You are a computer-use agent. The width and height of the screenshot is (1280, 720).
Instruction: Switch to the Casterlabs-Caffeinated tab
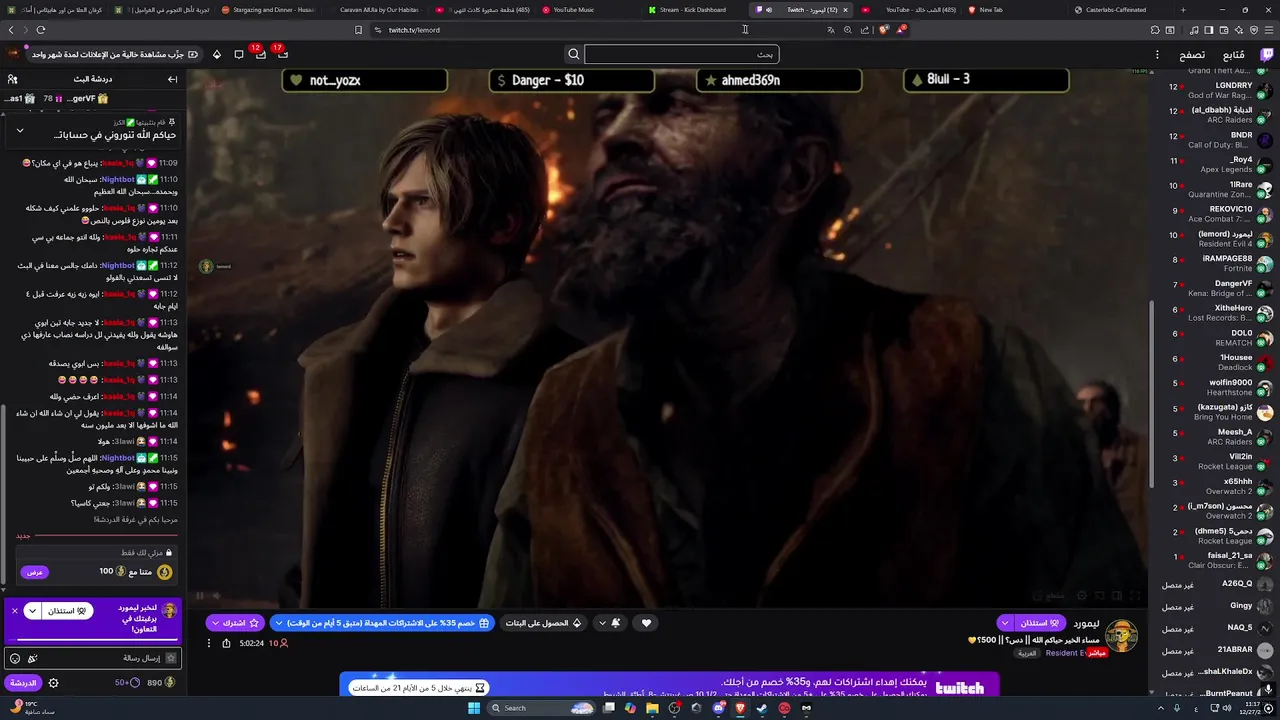click(1116, 10)
